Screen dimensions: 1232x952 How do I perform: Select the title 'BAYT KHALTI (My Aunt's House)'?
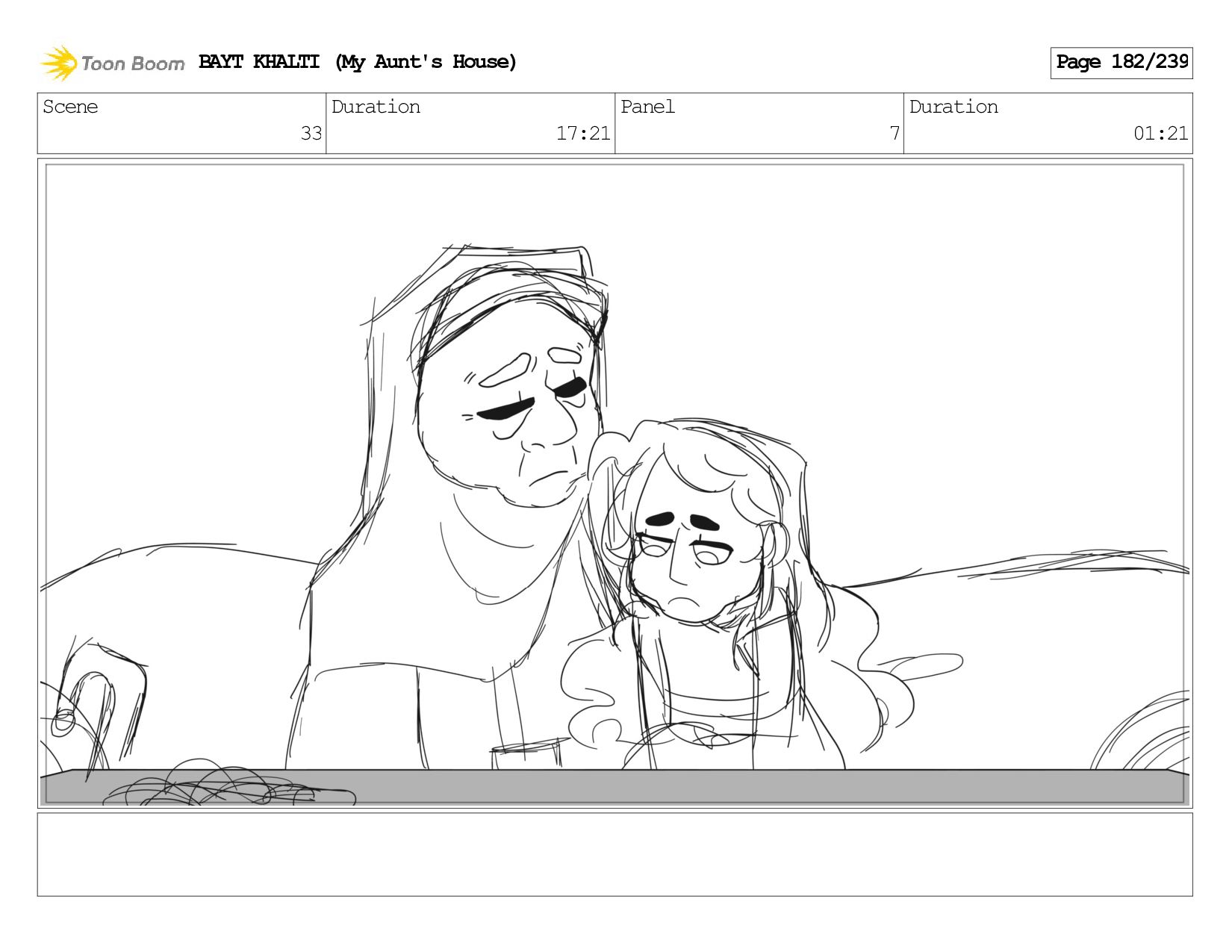tap(358, 62)
